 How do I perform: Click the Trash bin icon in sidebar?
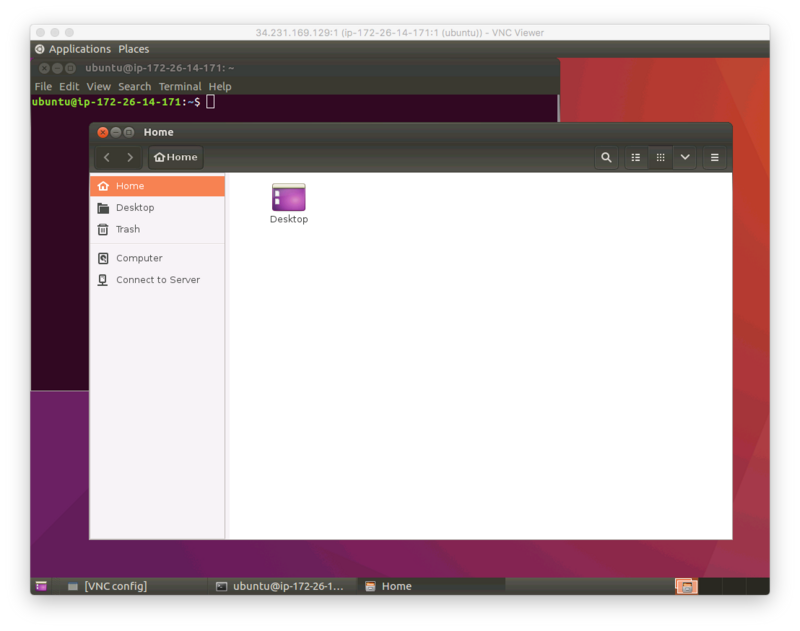tap(103, 230)
